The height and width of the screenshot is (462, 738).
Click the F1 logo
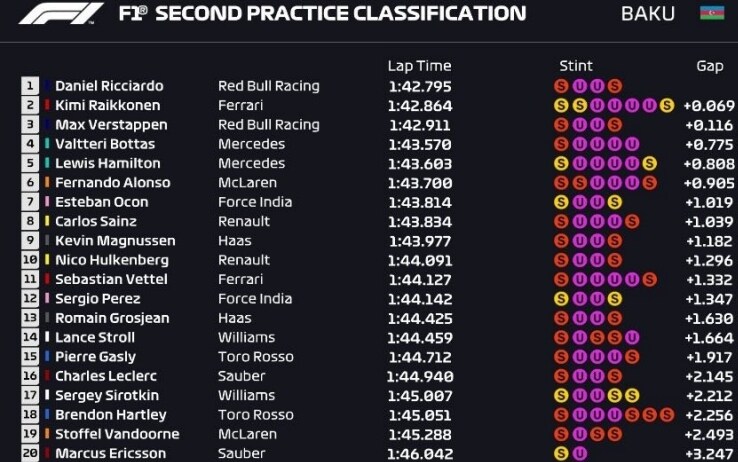click(x=61, y=13)
